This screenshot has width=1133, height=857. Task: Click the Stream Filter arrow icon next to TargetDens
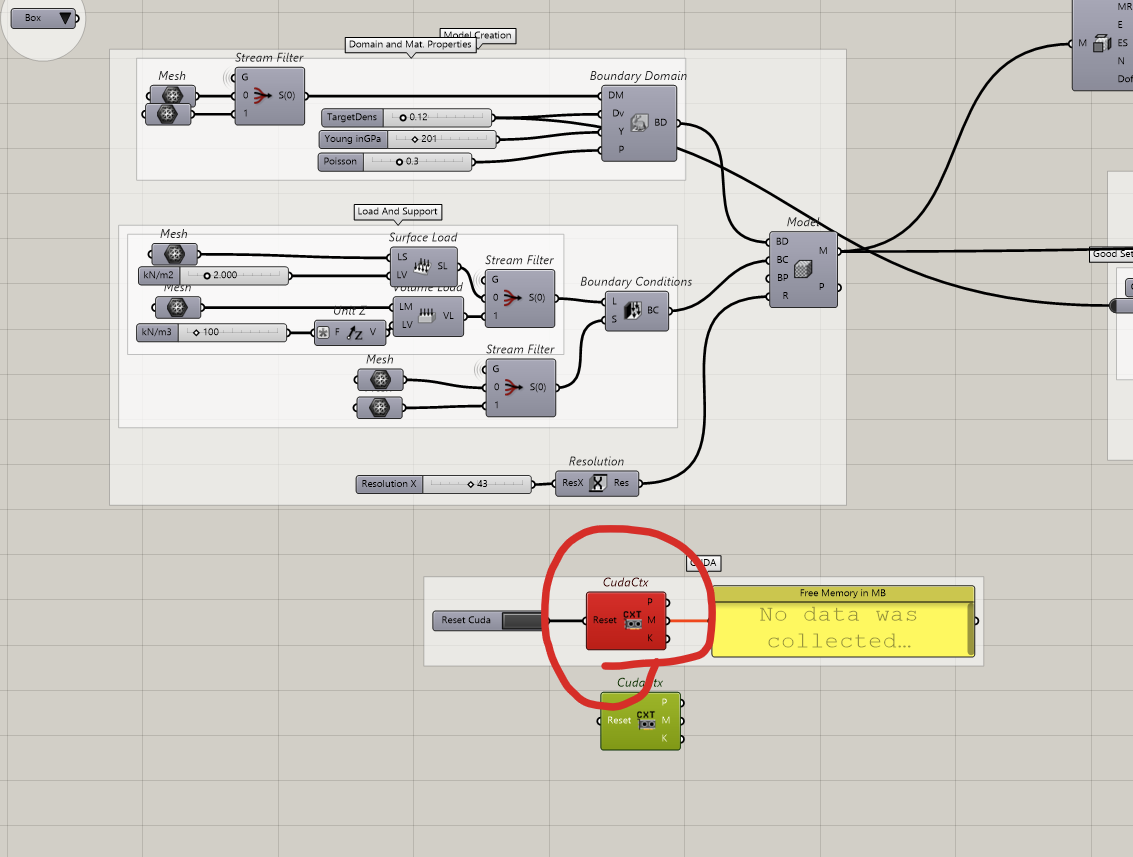(x=262, y=95)
